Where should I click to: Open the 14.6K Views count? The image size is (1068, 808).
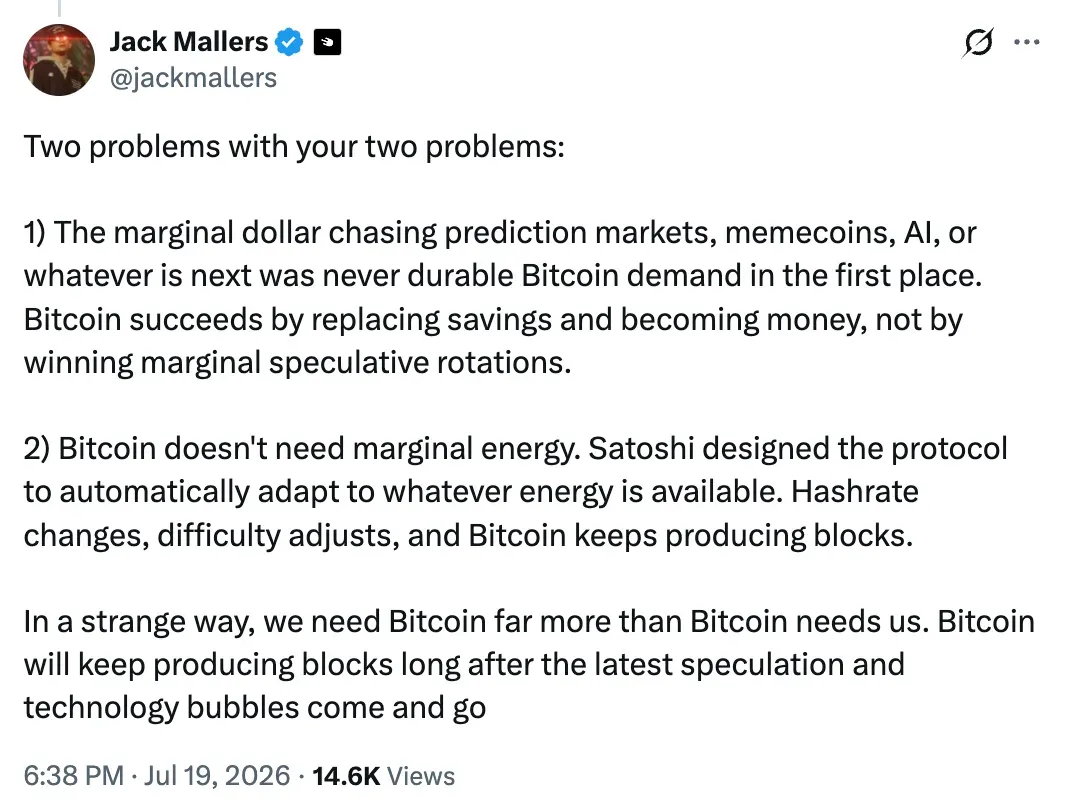click(383, 775)
